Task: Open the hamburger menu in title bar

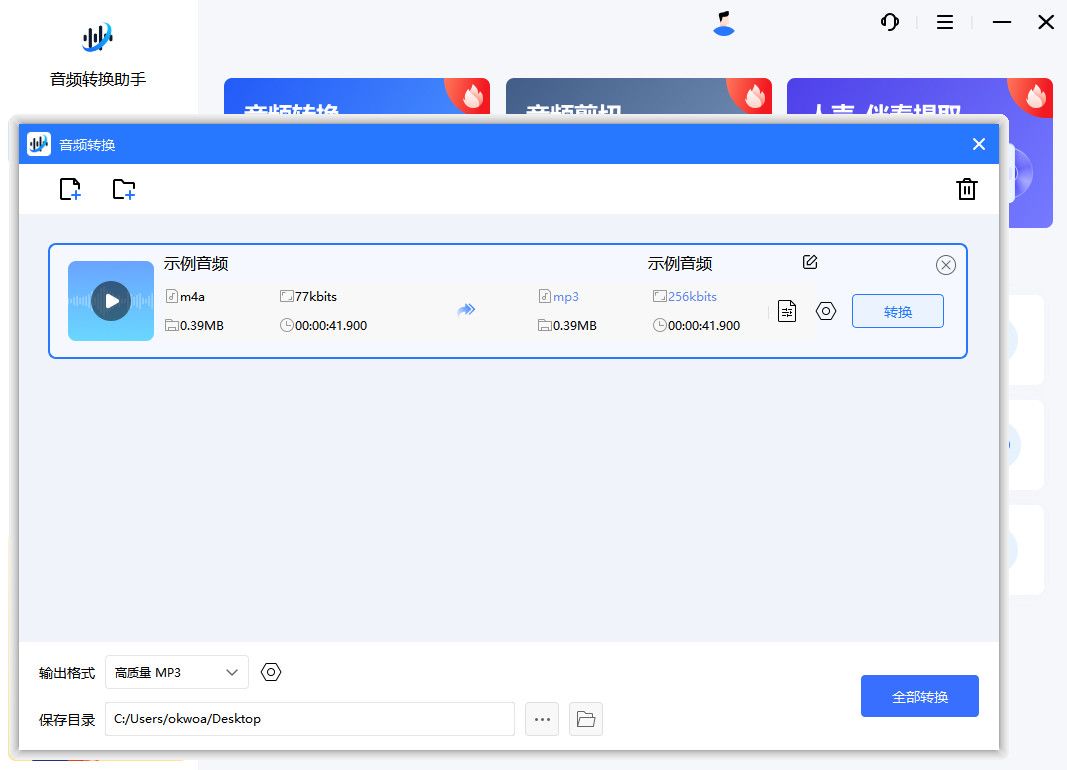Action: tap(944, 22)
